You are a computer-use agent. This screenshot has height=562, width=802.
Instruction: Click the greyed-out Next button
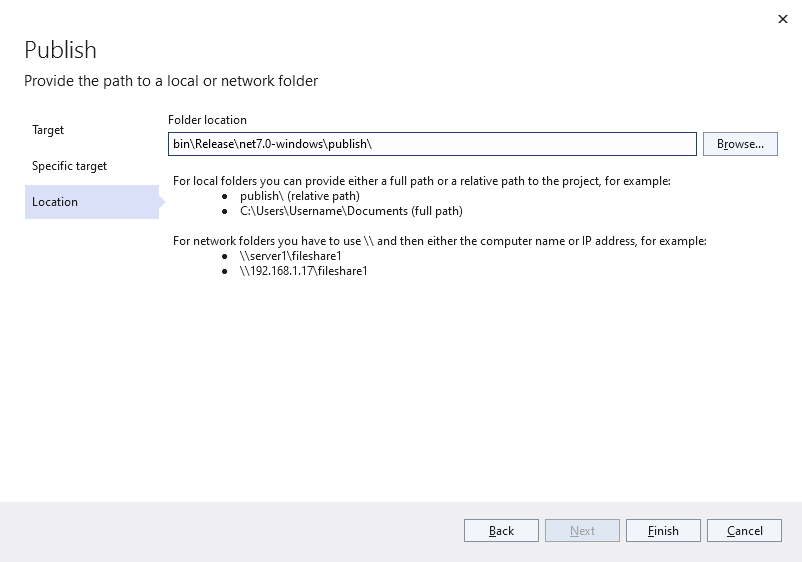pyautogui.click(x=582, y=531)
